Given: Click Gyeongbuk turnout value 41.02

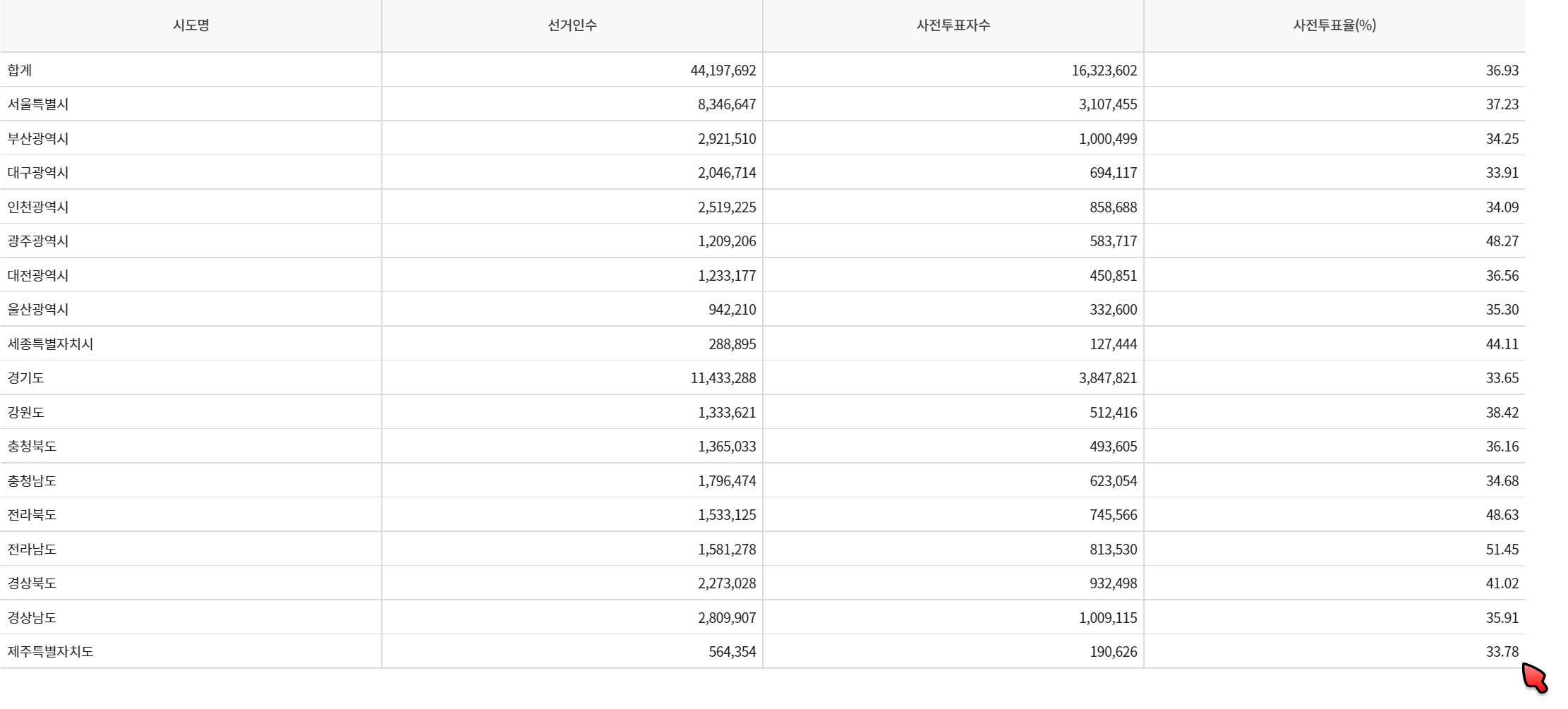Looking at the screenshot, I should (1502, 583).
